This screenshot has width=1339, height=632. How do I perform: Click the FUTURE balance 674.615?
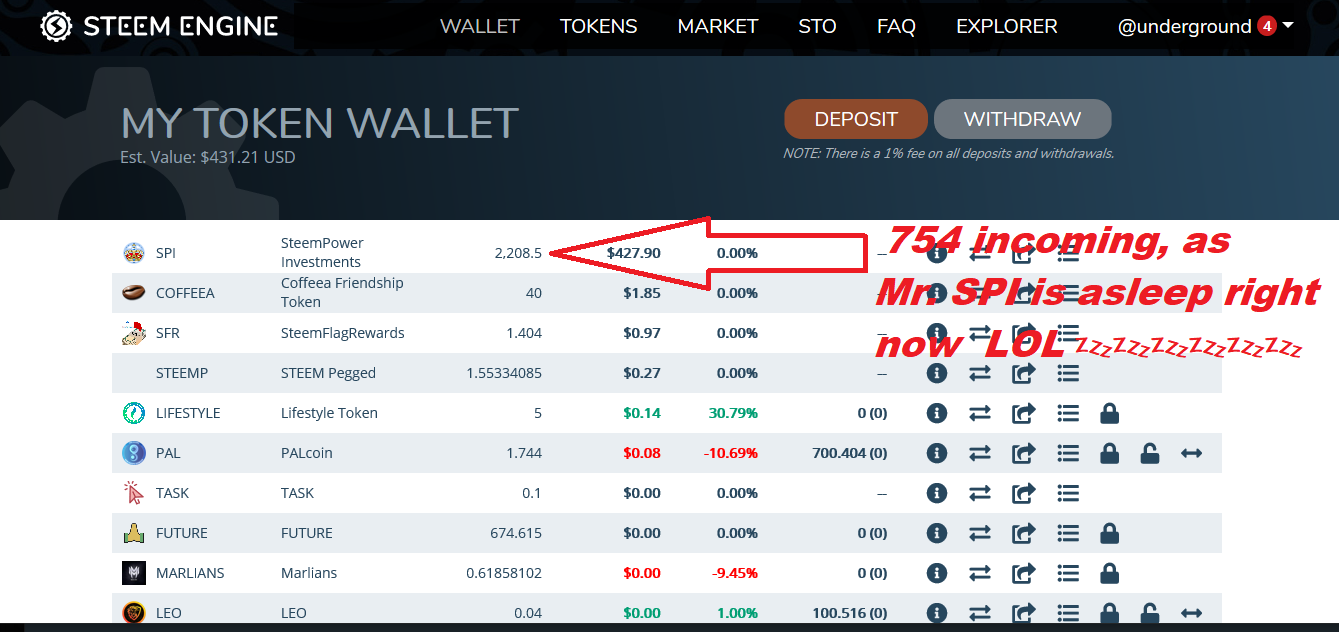(x=516, y=533)
